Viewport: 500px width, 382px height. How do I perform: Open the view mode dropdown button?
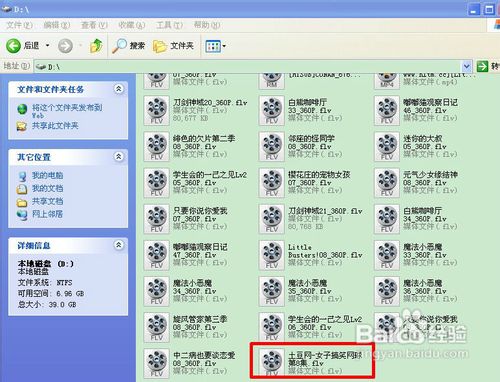tap(215, 46)
